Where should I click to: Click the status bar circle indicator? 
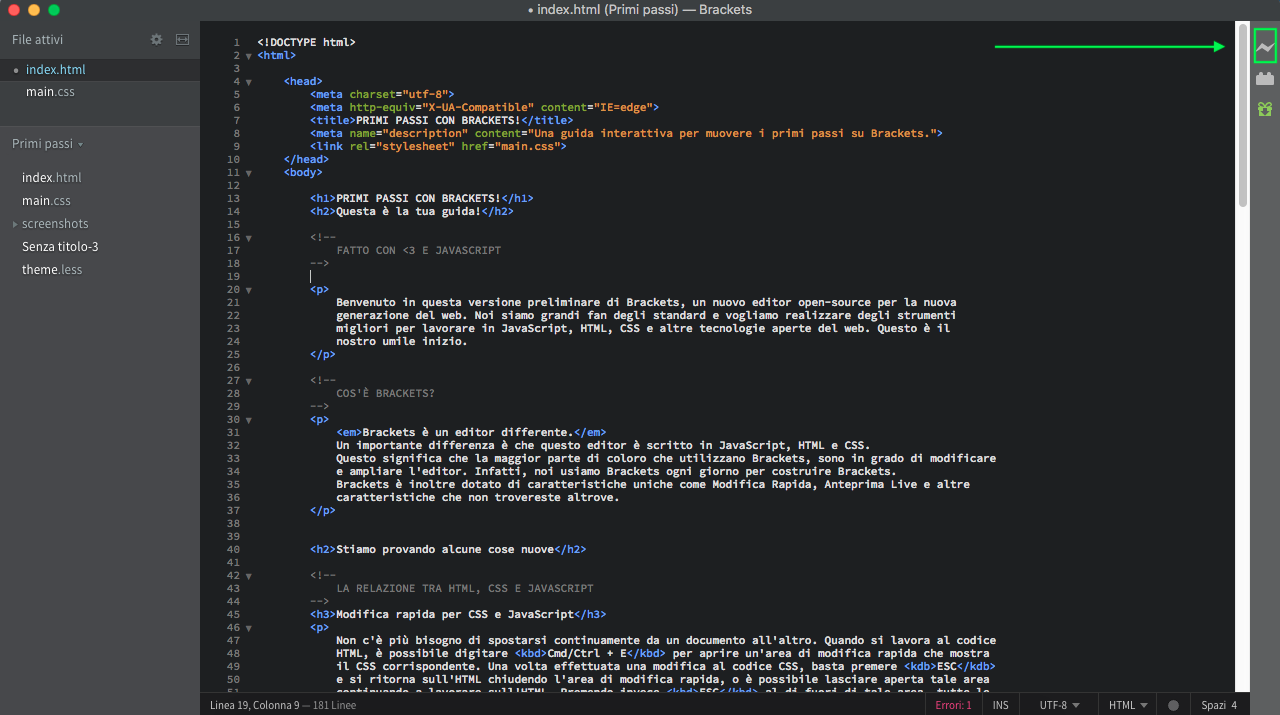1173,705
